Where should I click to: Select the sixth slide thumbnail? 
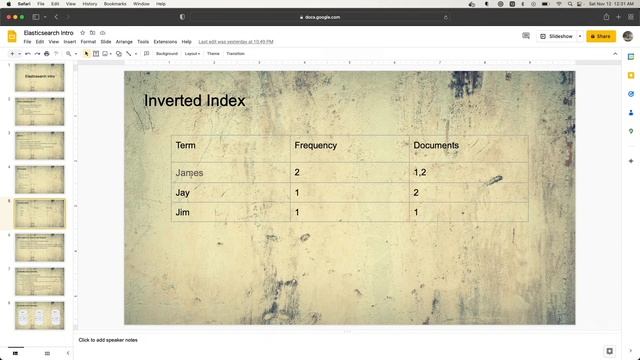click(x=40, y=247)
